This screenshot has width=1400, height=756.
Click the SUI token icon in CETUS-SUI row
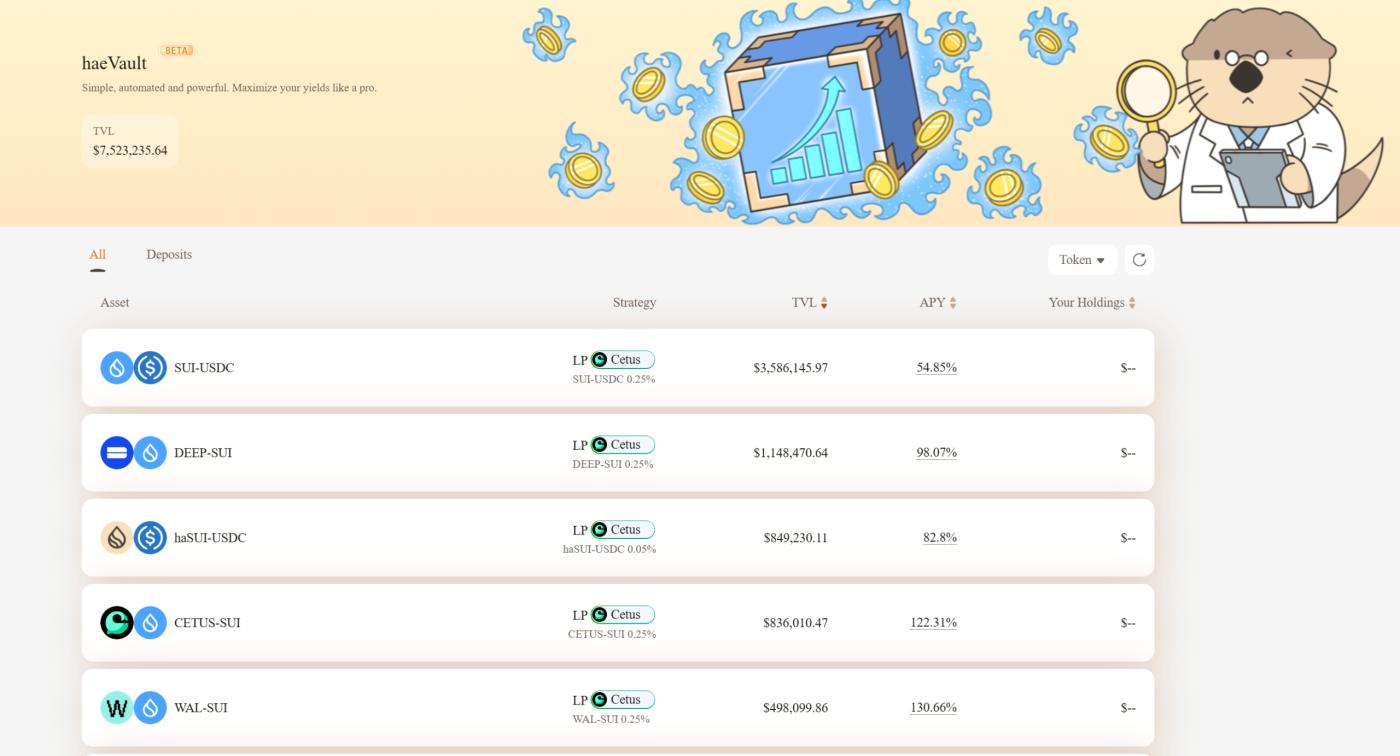point(150,623)
